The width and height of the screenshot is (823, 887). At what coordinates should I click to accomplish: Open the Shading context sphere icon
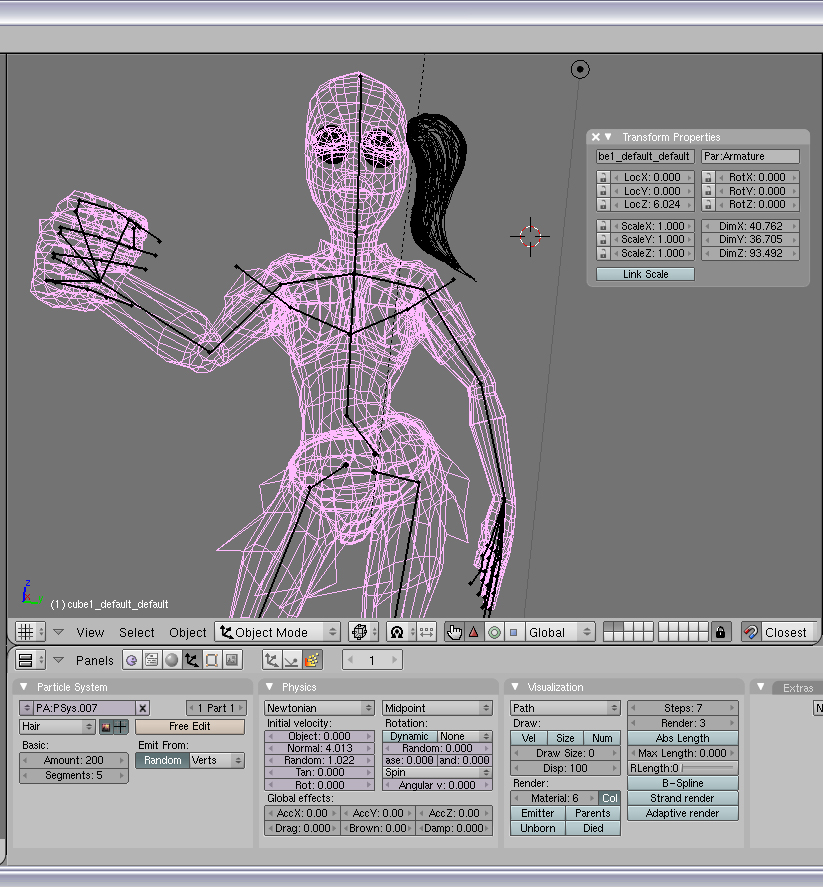point(172,660)
